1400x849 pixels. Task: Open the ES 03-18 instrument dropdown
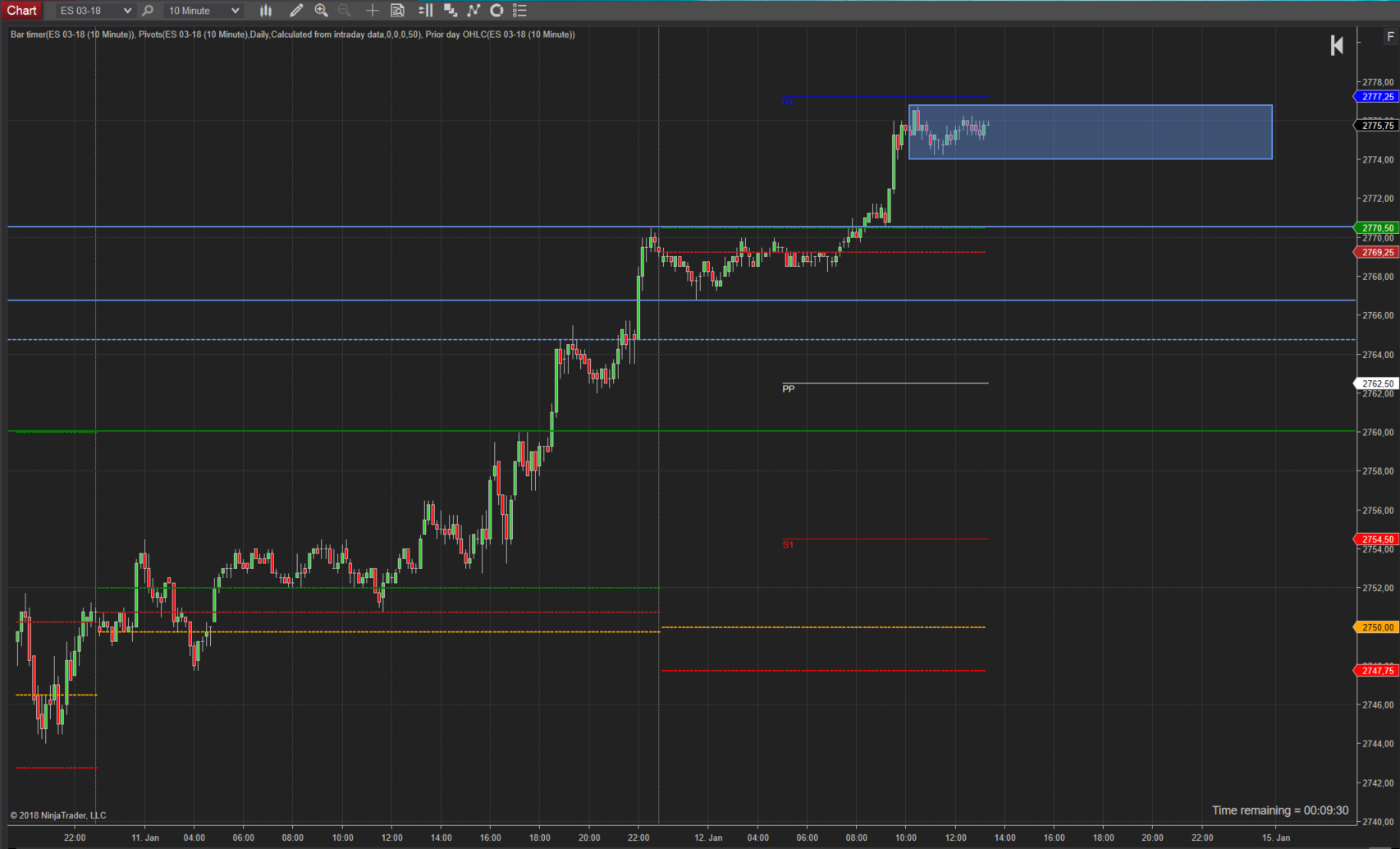[94, 11]
